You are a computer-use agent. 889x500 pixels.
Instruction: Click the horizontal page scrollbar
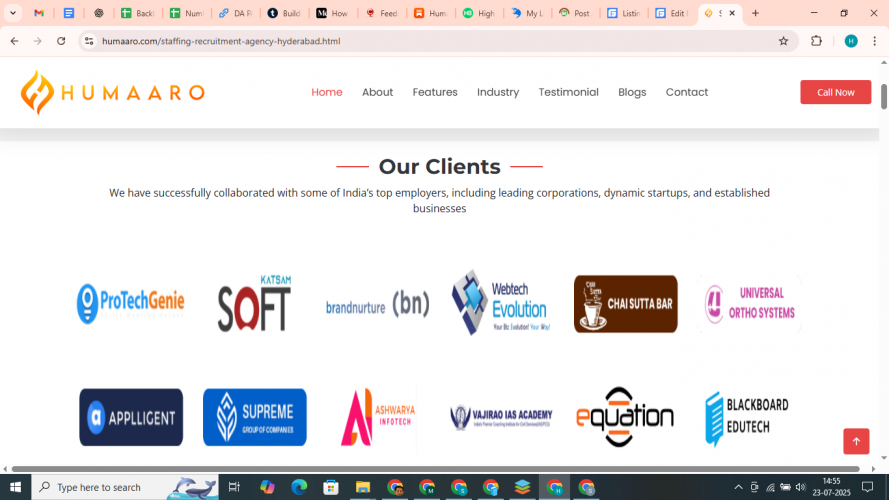coord(435,469)
